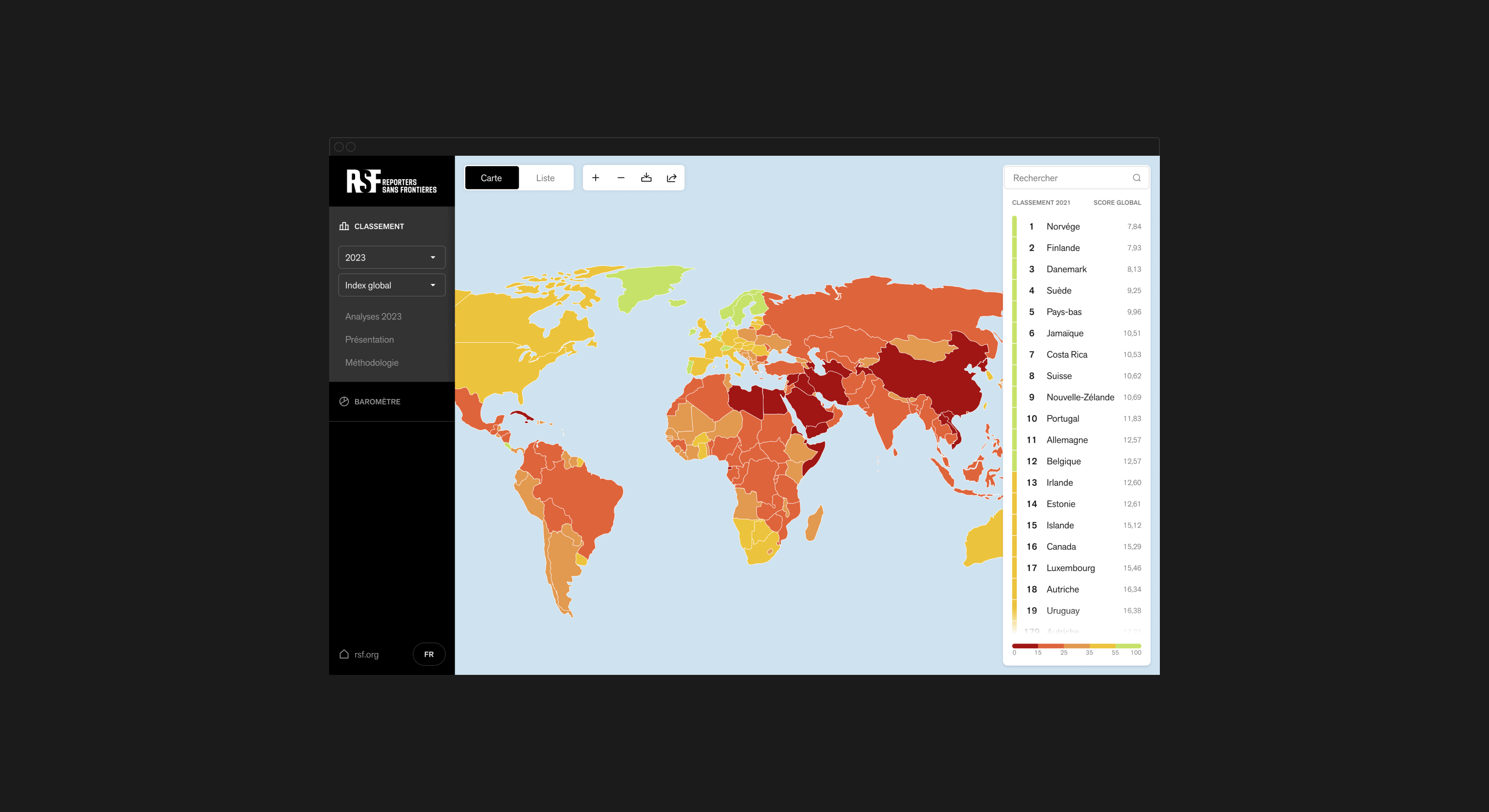
Task: Click the baromètre icon
Action: click(345, 401)
